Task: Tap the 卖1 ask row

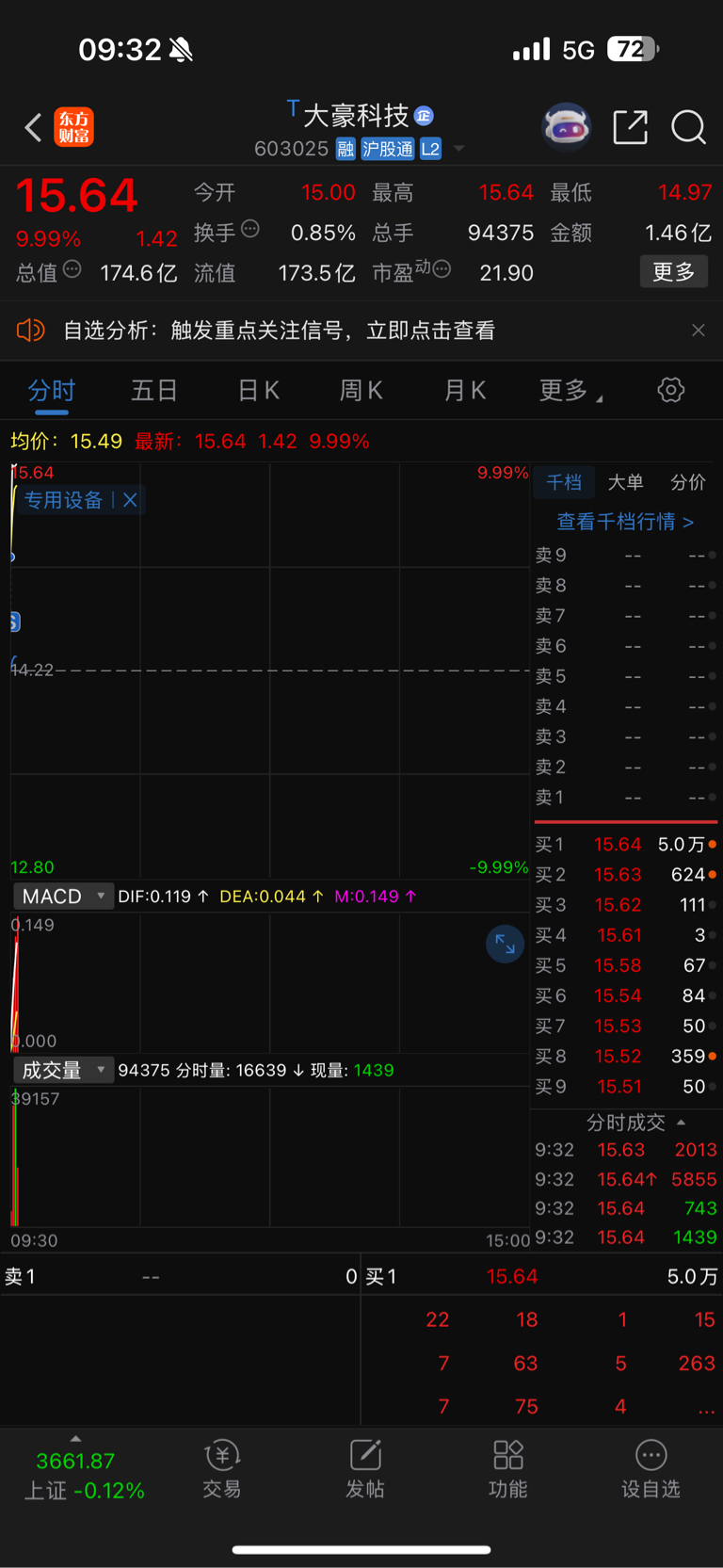Action: (x=626, y=798)
